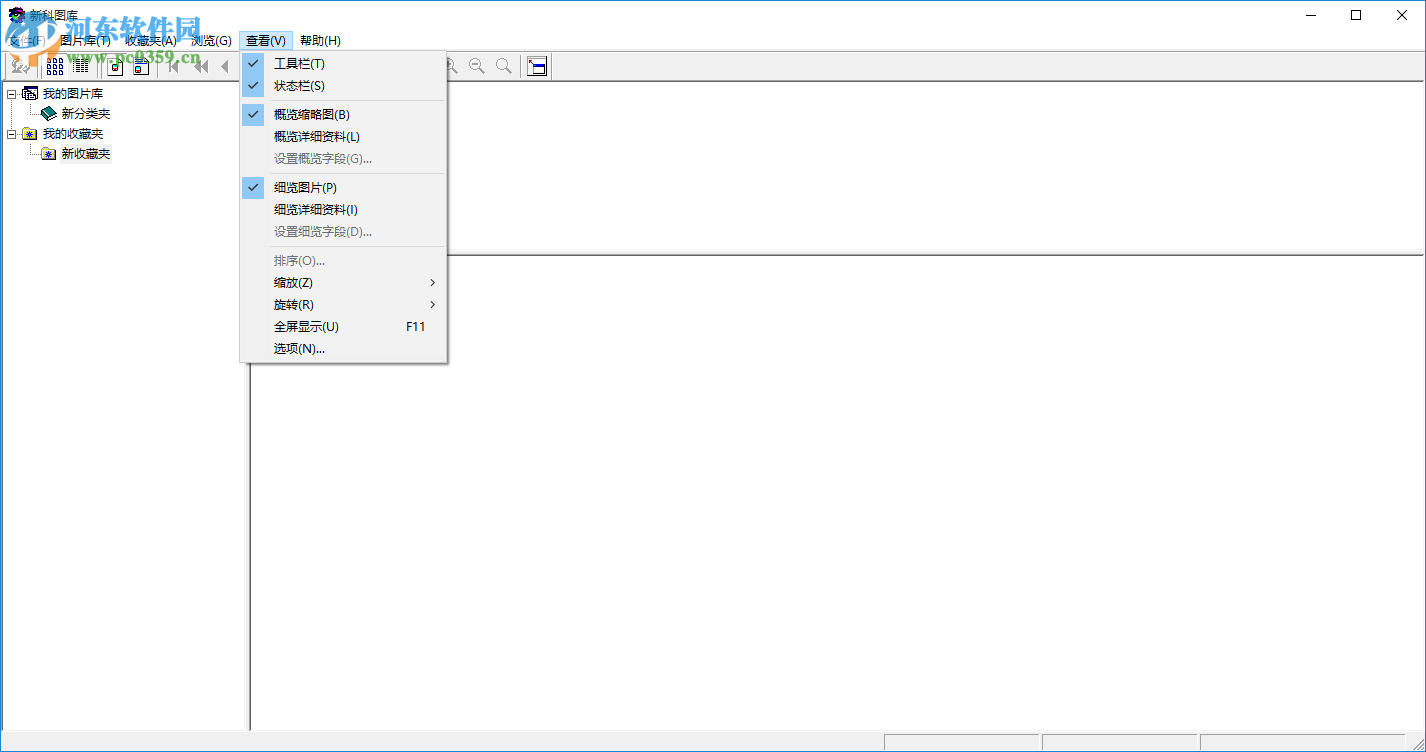Click the 我的图片库 library icon in tree
The width and height of the screenshot is (1426, 752).
point(30,94)
